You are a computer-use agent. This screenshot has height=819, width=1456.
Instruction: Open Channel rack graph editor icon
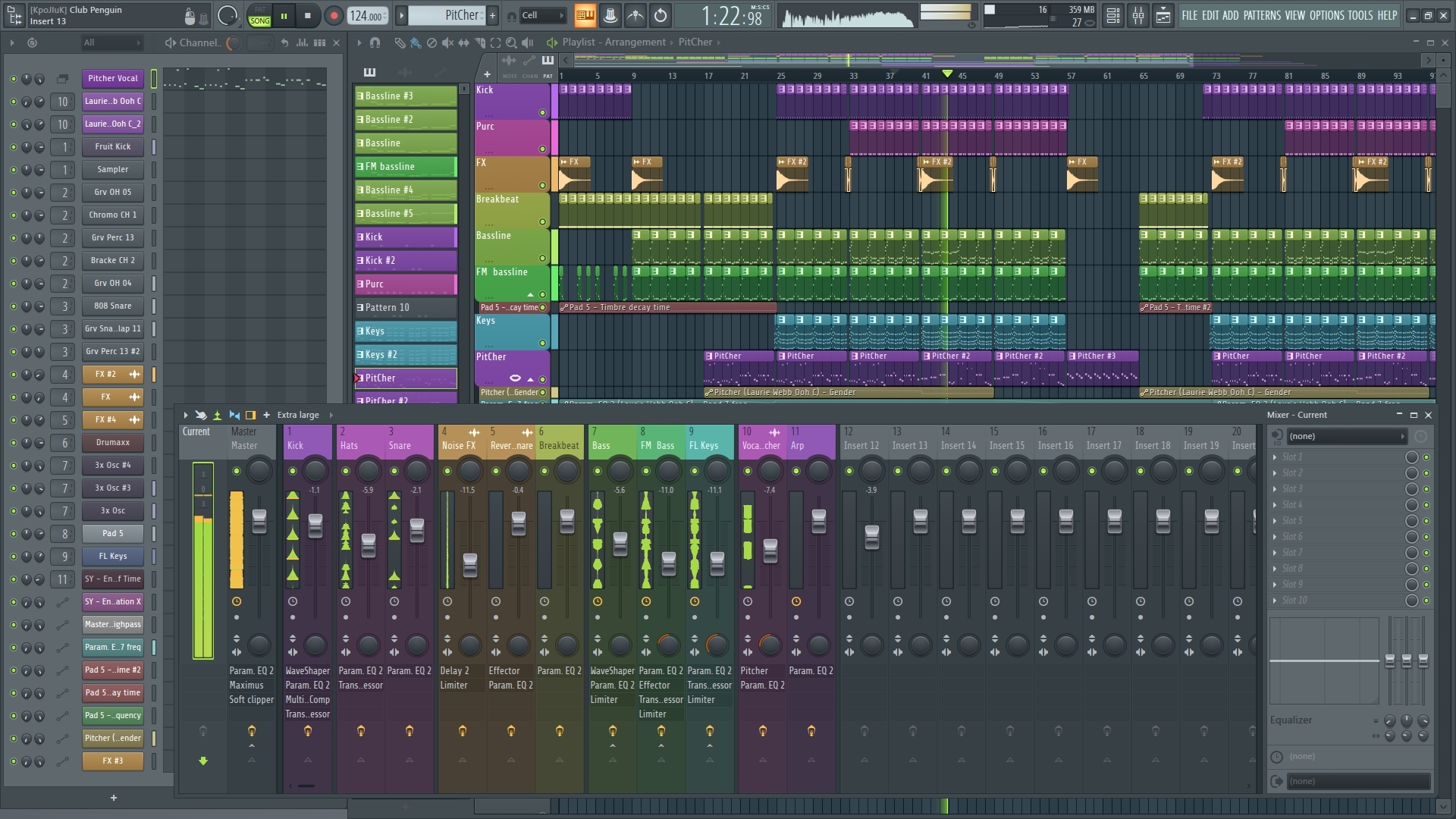303,42
